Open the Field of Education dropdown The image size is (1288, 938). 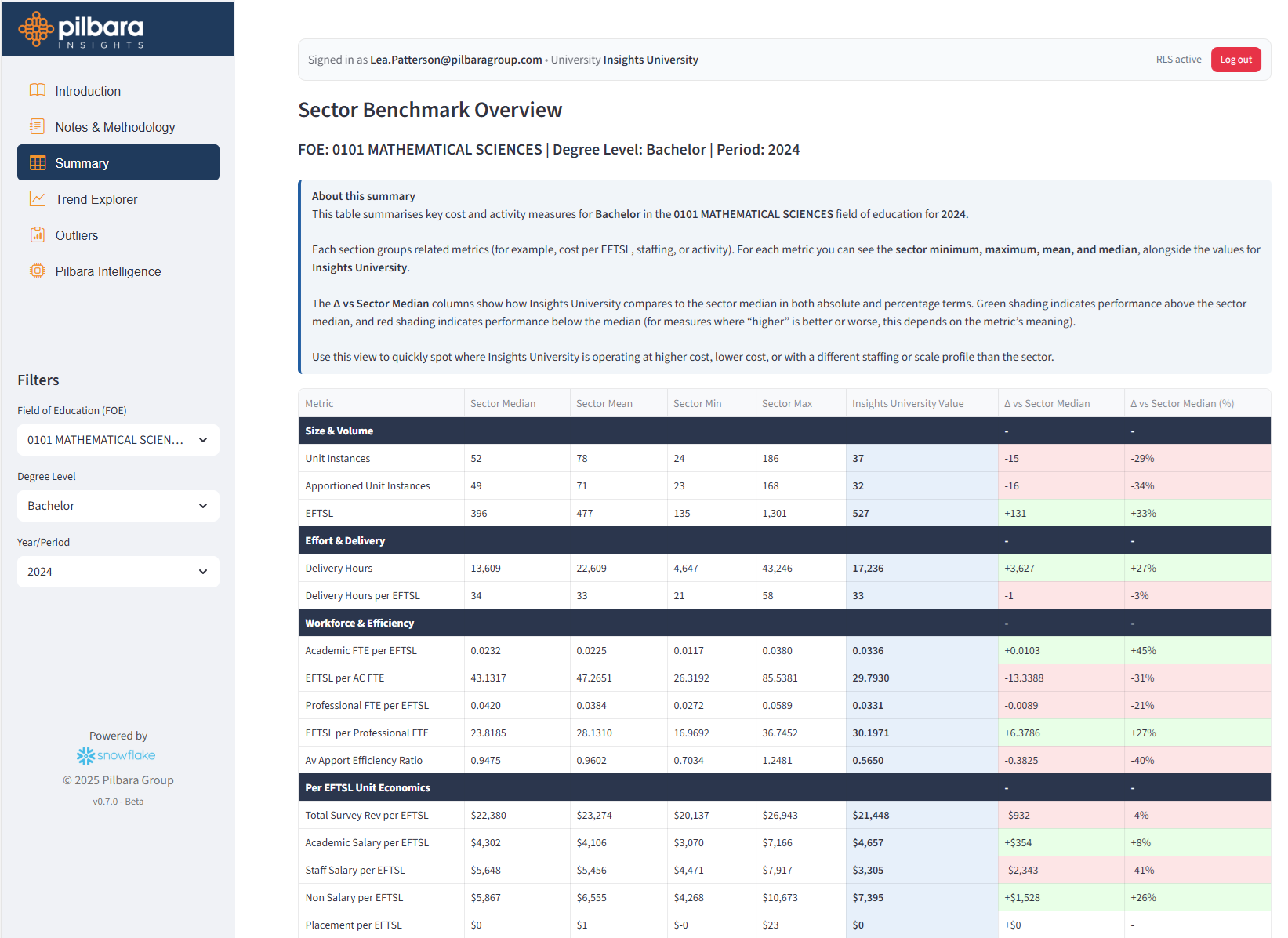(118, 440)
